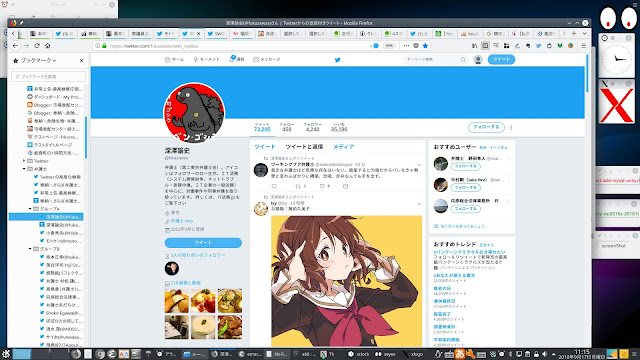This screenshot has width=640, height=360.
Task: Reload the current Twitter page
Action: [37, 46]
